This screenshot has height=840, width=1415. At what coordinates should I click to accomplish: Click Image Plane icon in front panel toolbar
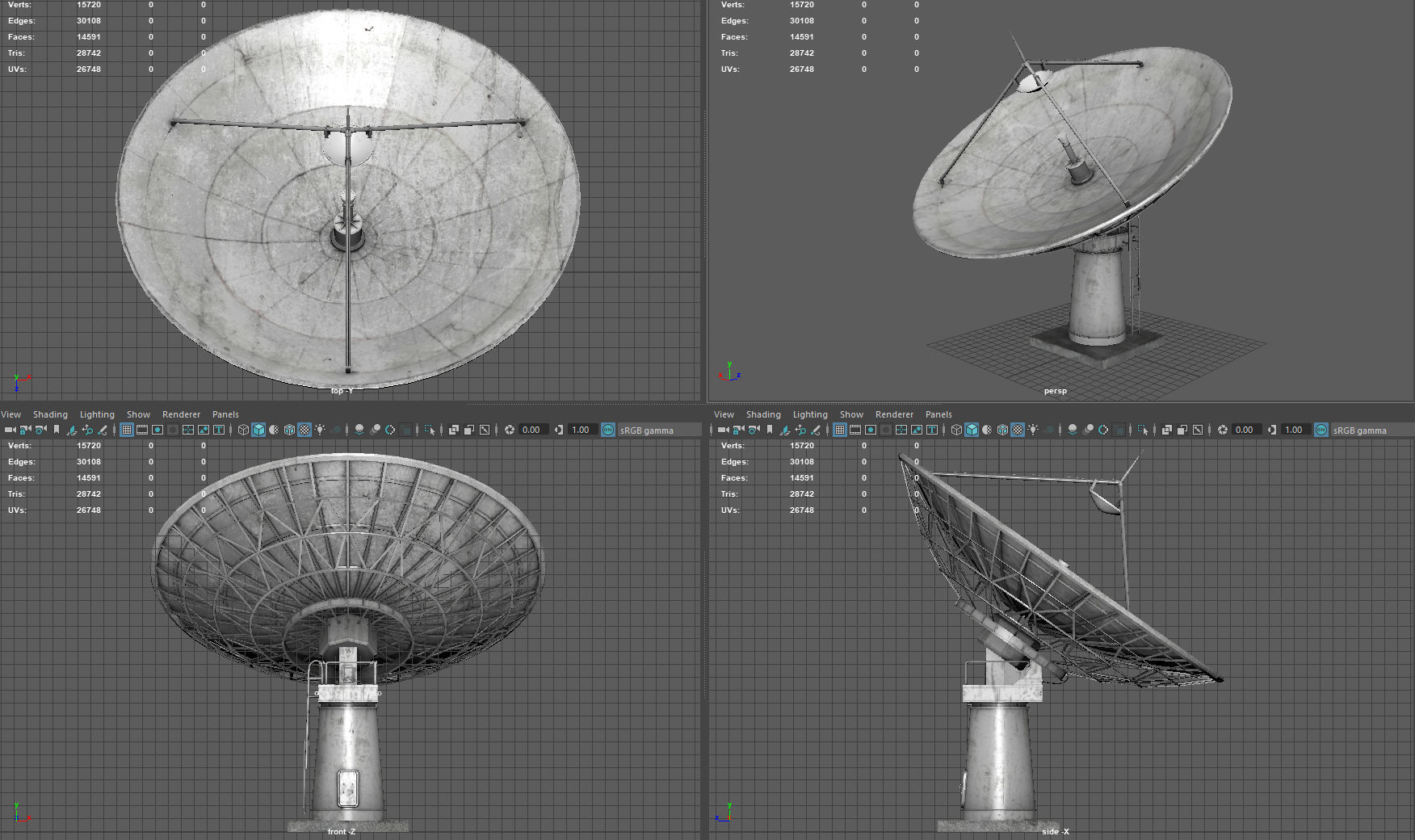(72, 430)
